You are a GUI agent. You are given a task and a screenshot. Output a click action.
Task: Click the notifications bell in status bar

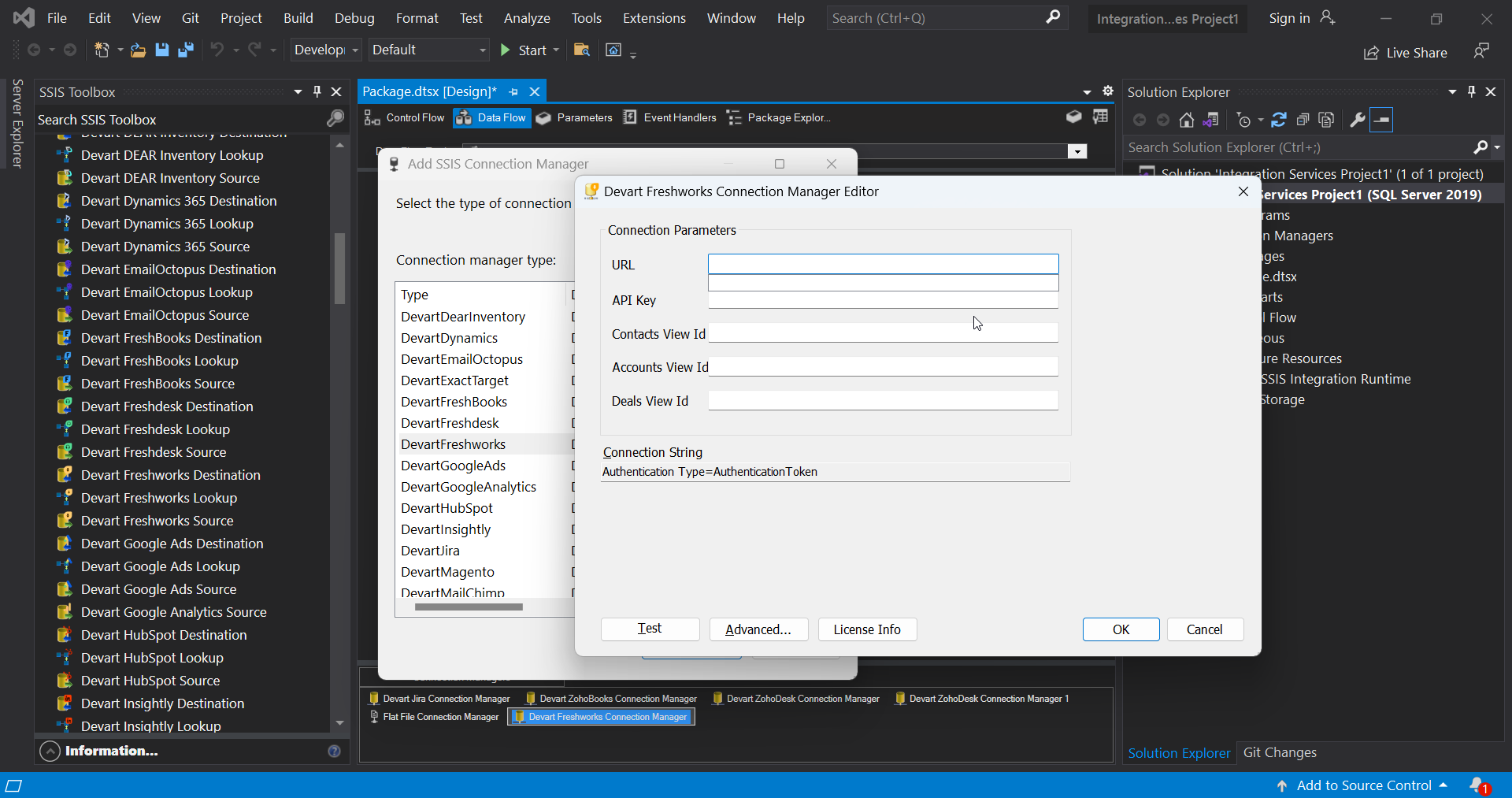pyautogui.click(x=1478, y=785)
